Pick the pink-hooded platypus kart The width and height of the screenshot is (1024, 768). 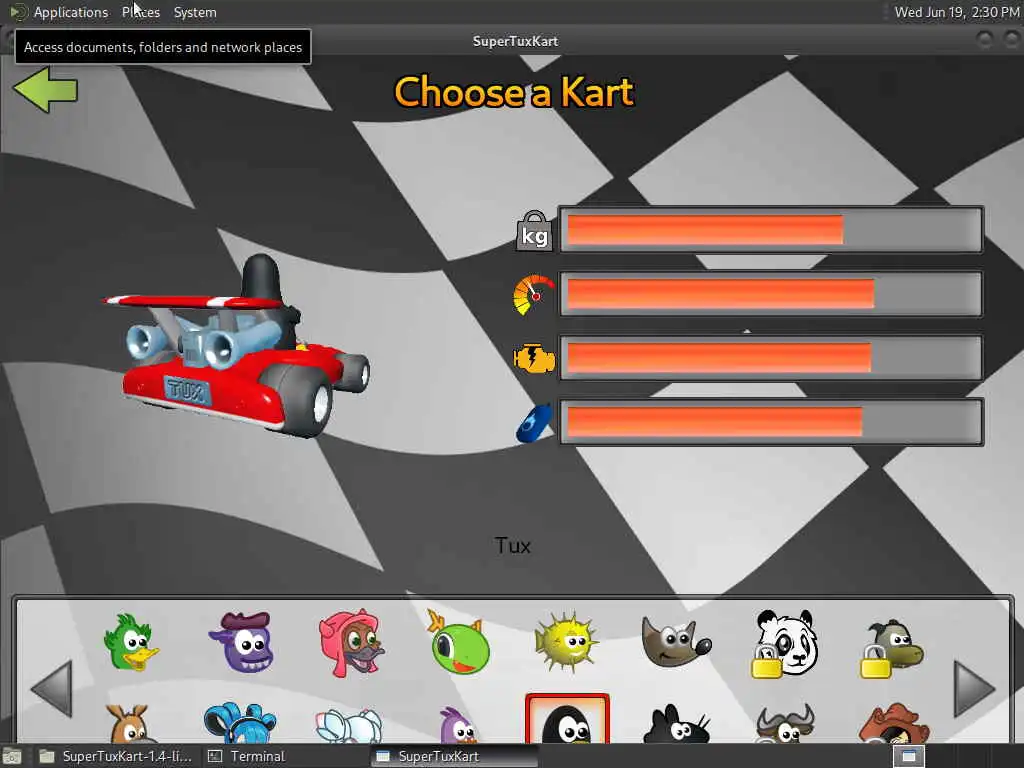pyautogui.click(x=351, y=643)
